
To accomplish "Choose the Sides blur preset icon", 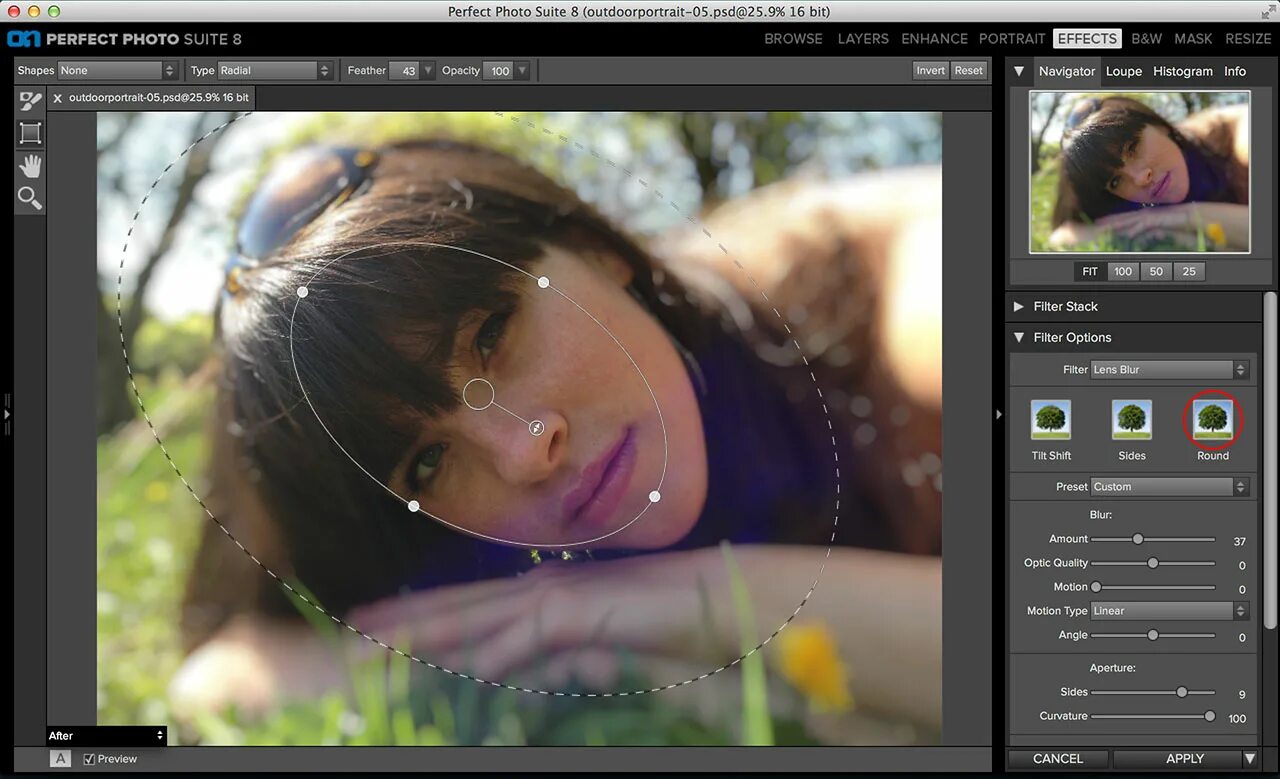I will 1132,420.
